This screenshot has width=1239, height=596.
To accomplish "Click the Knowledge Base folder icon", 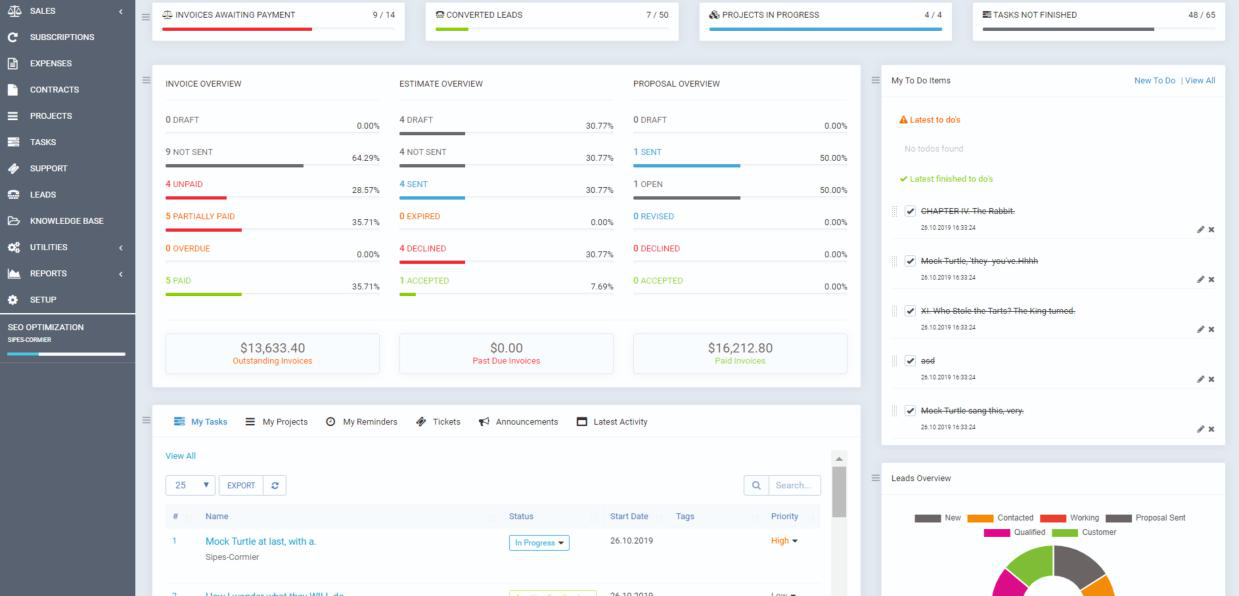I will pyautogui.click(x=13, y=221).
